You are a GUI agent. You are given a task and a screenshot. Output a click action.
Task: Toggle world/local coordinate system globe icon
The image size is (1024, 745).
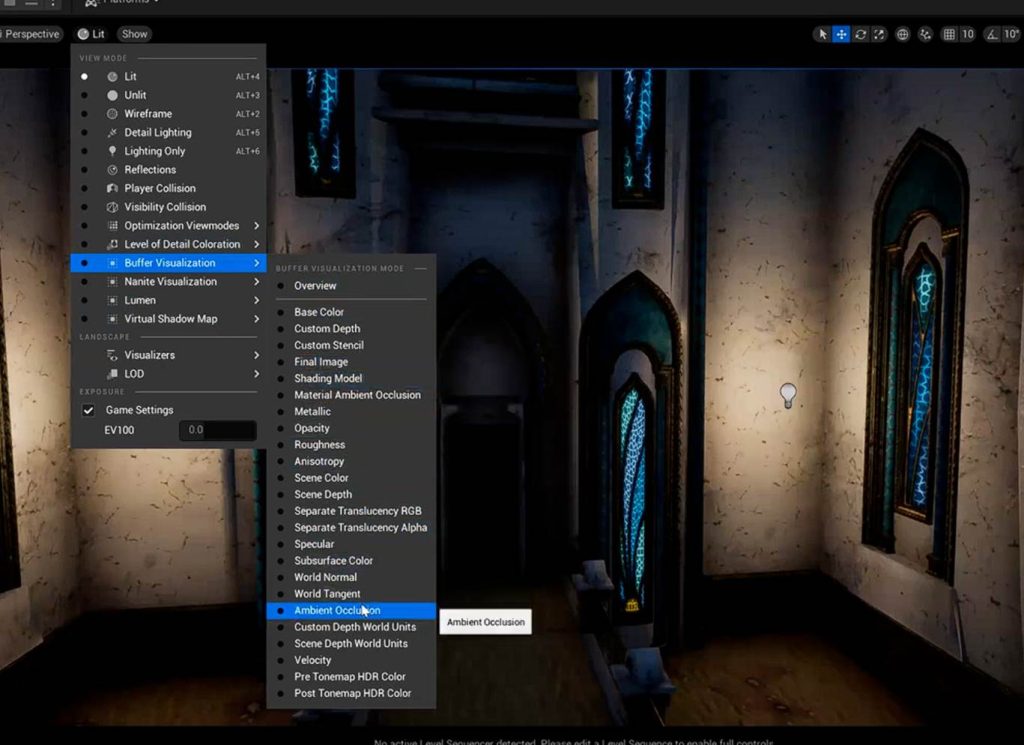click(902, 34)
